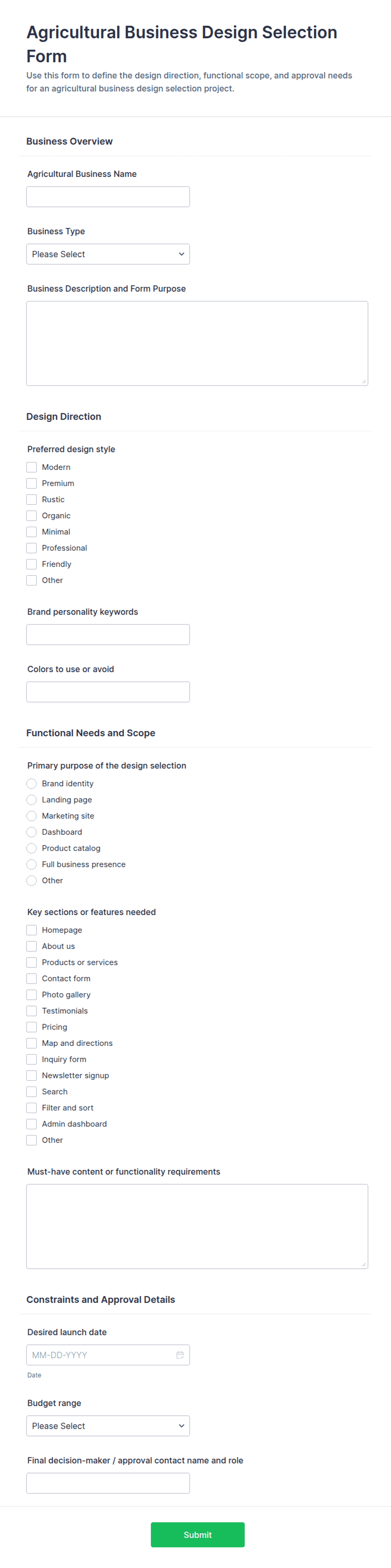Image resolution: width=391 pixels, height=1568 pixels.
Task: Choose the Dashboard radio option
Action: [32, 832]
